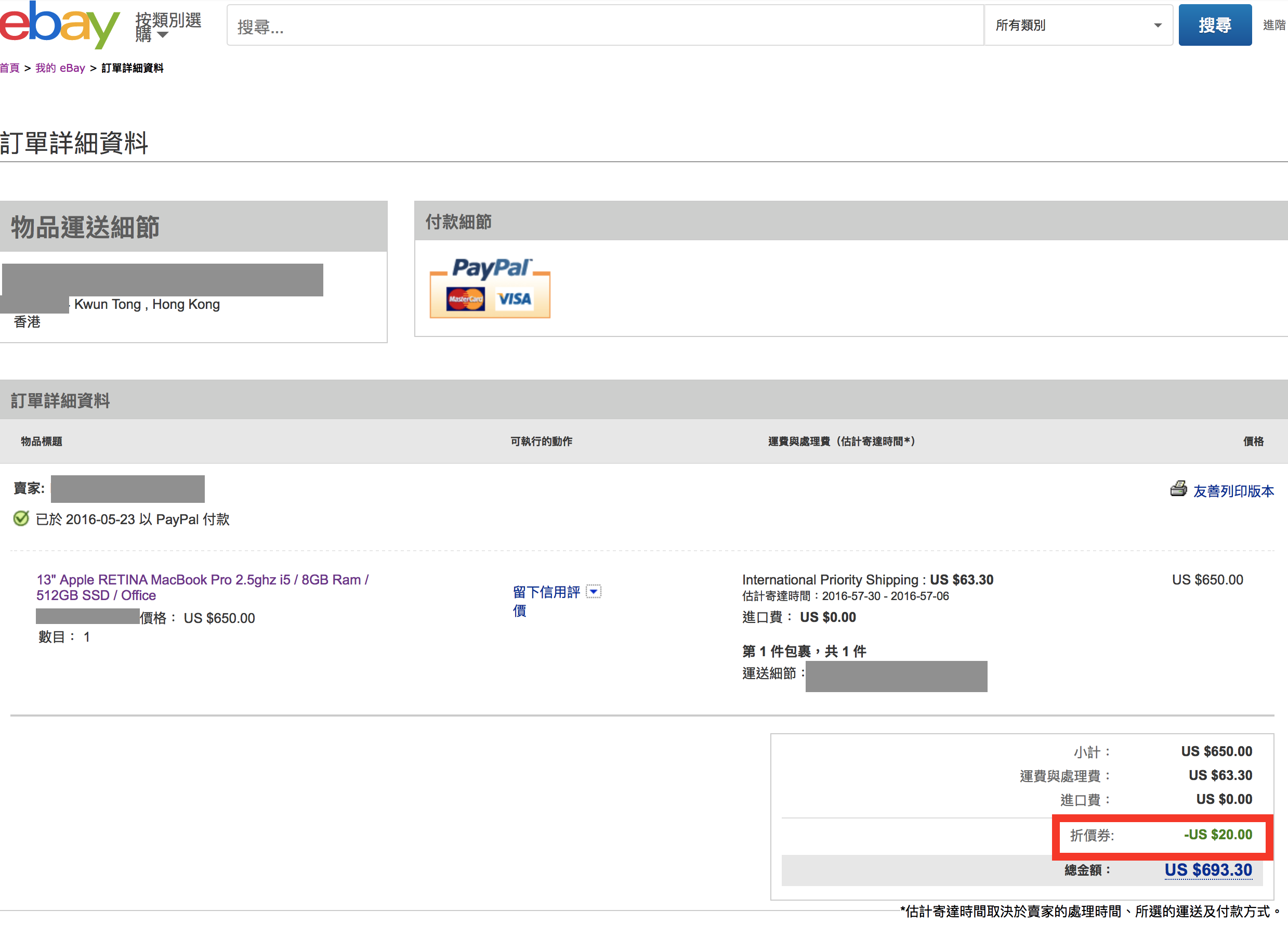This screenshot has width=1288, height=936.
Task: Click the PayPal logo image
Action: point(492,268)
